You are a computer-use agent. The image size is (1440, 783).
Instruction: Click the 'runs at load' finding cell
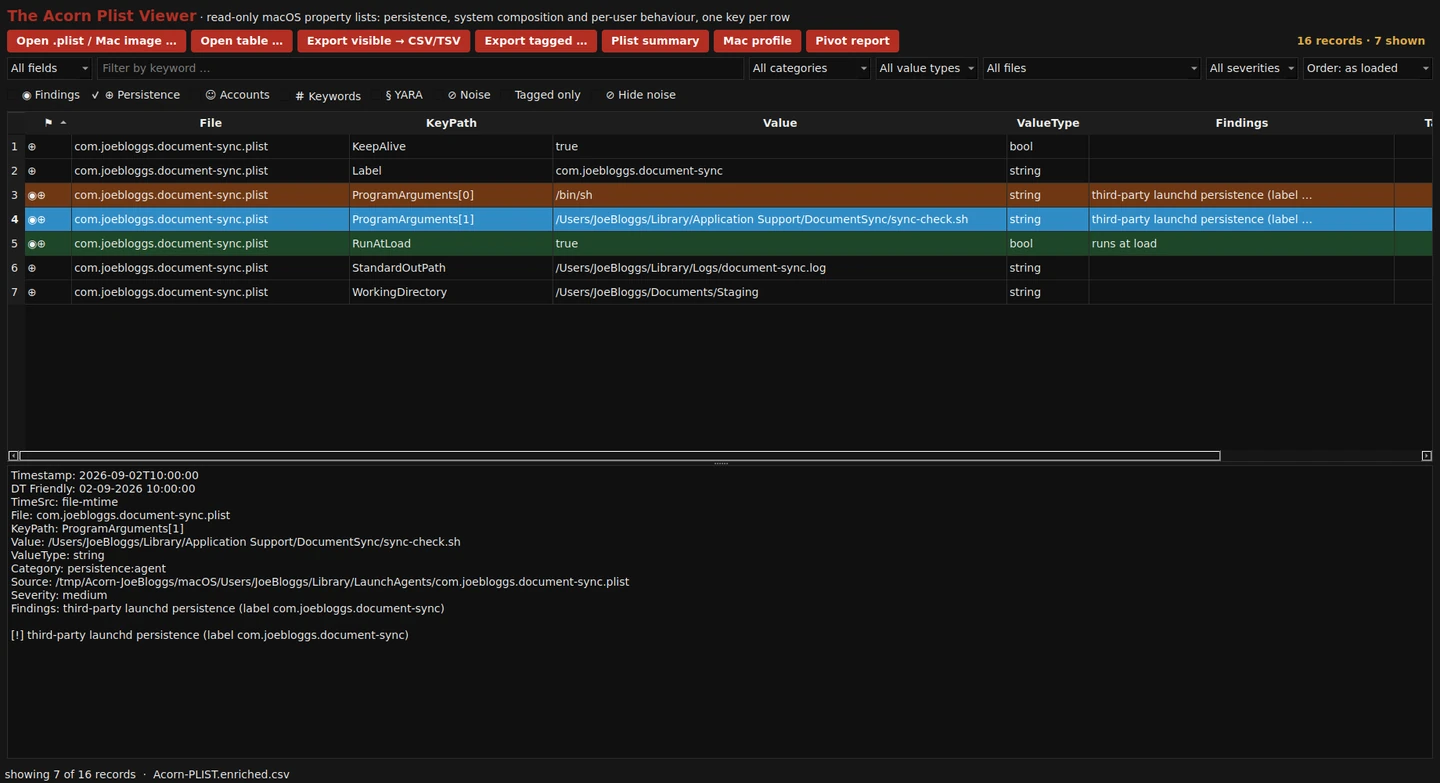tap(1241, 244)
